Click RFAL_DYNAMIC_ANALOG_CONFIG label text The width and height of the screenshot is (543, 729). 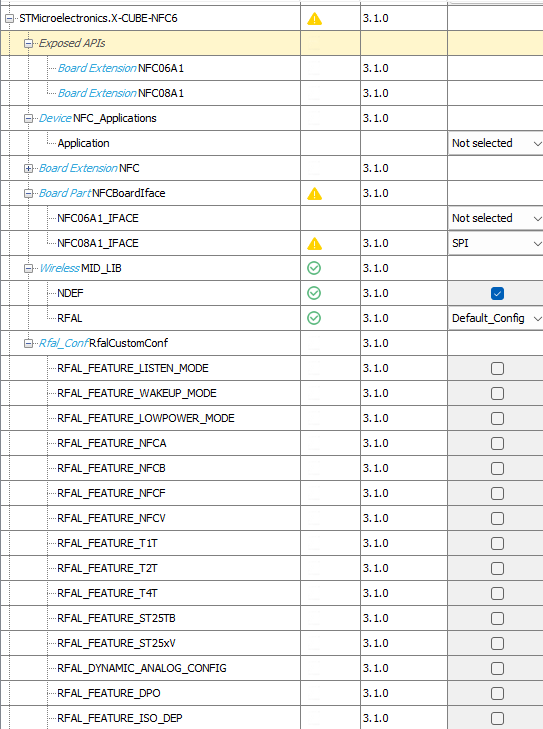142,669
